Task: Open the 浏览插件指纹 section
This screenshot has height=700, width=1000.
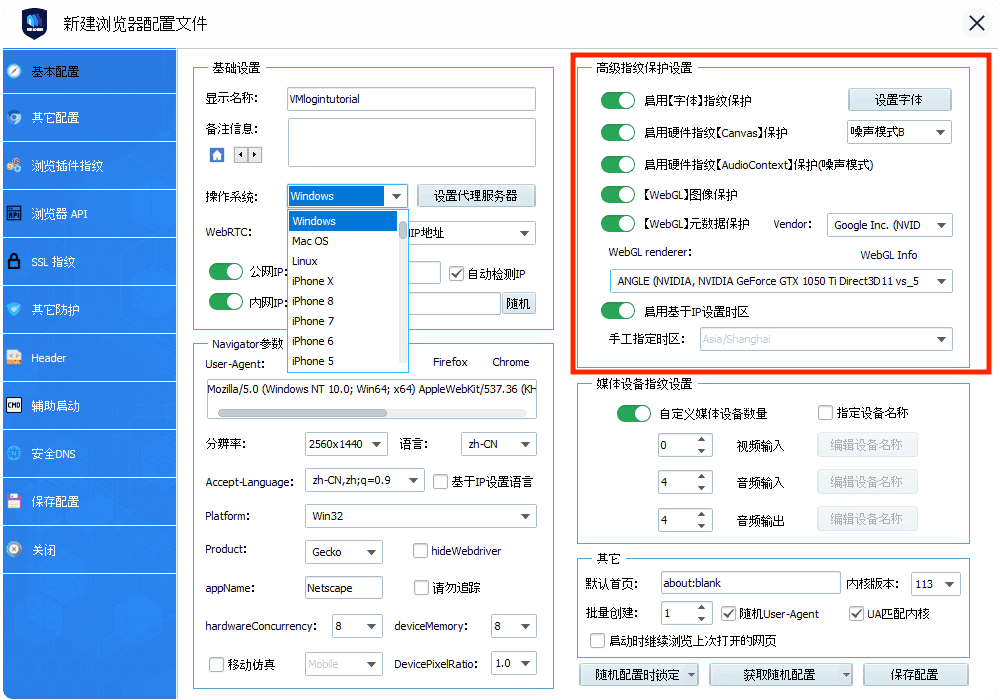Action: [89, 166]
